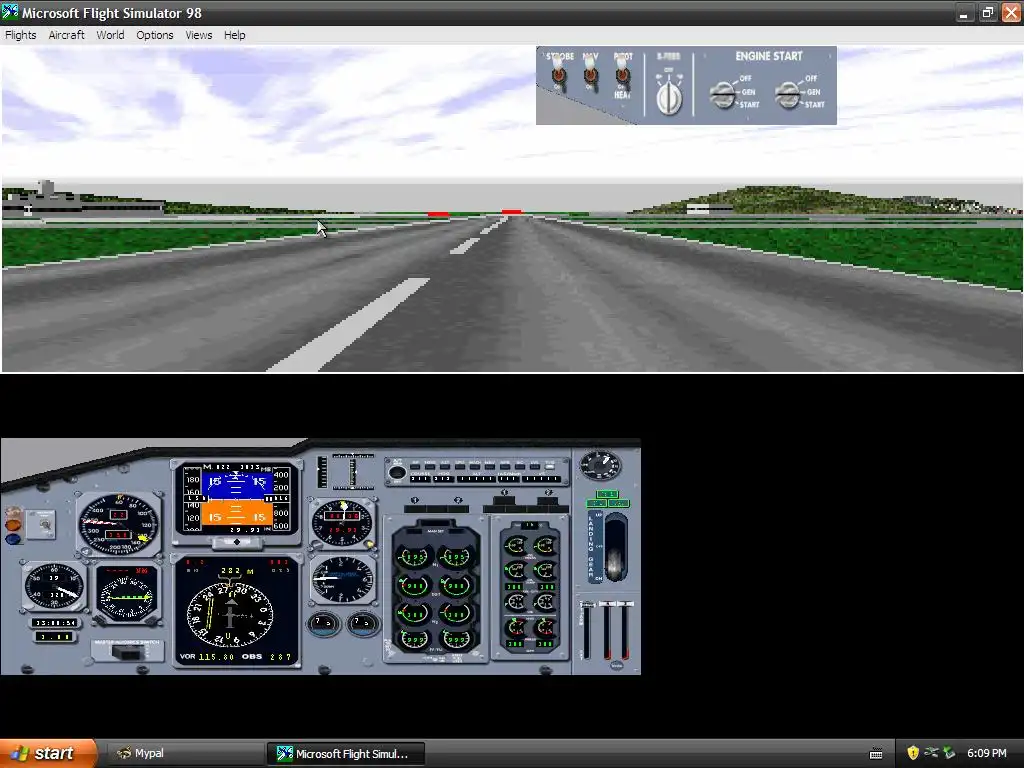This screenshot has width=1024, height=768.
Task: Click the HSI compass rose display
Action: [230, 614]
